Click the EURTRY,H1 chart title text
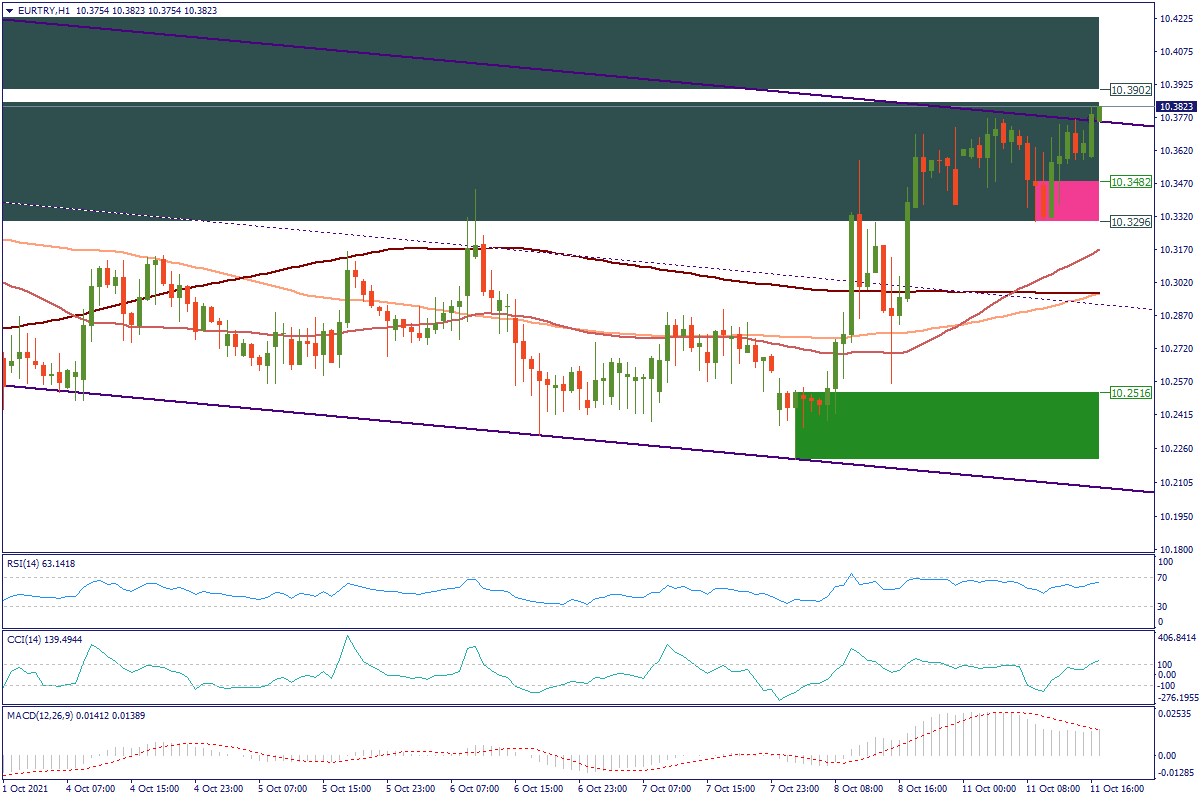1200x800 pixels. coord(45,10)
